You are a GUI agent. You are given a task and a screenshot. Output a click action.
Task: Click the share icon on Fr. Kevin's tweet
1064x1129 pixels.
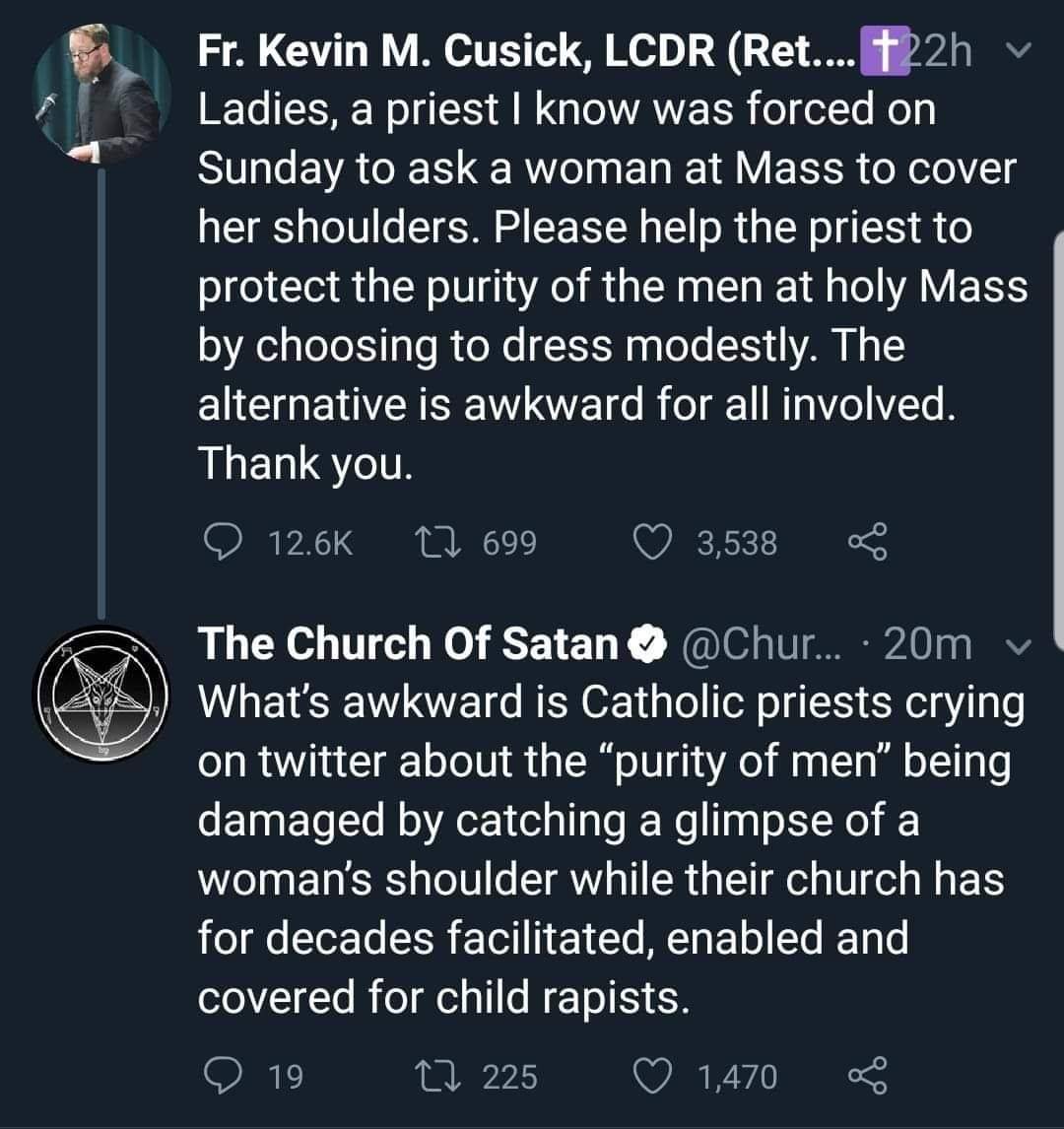[x=869, y=540]
